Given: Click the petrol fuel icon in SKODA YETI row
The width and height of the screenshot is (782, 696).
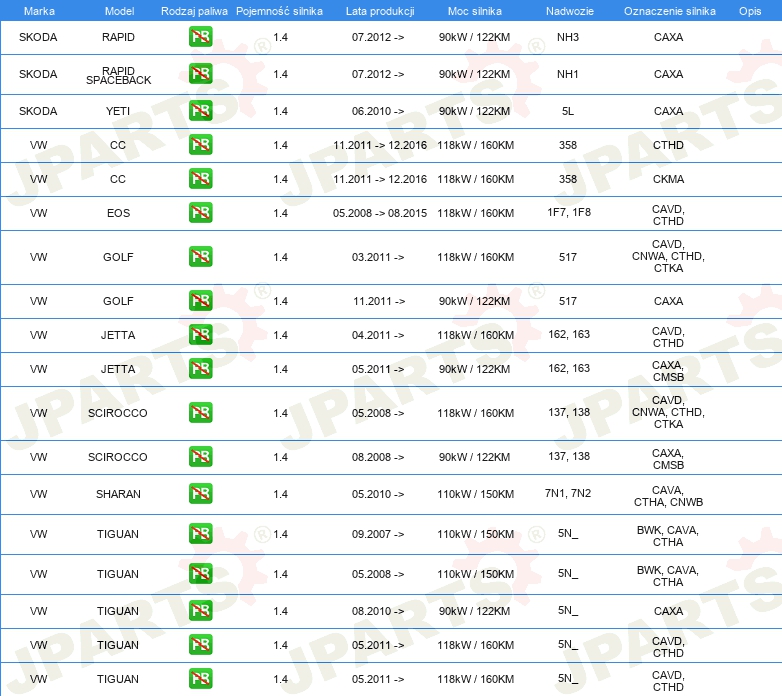Looking at the screenshot, I should pyautogui.click(x=200, y=111).
